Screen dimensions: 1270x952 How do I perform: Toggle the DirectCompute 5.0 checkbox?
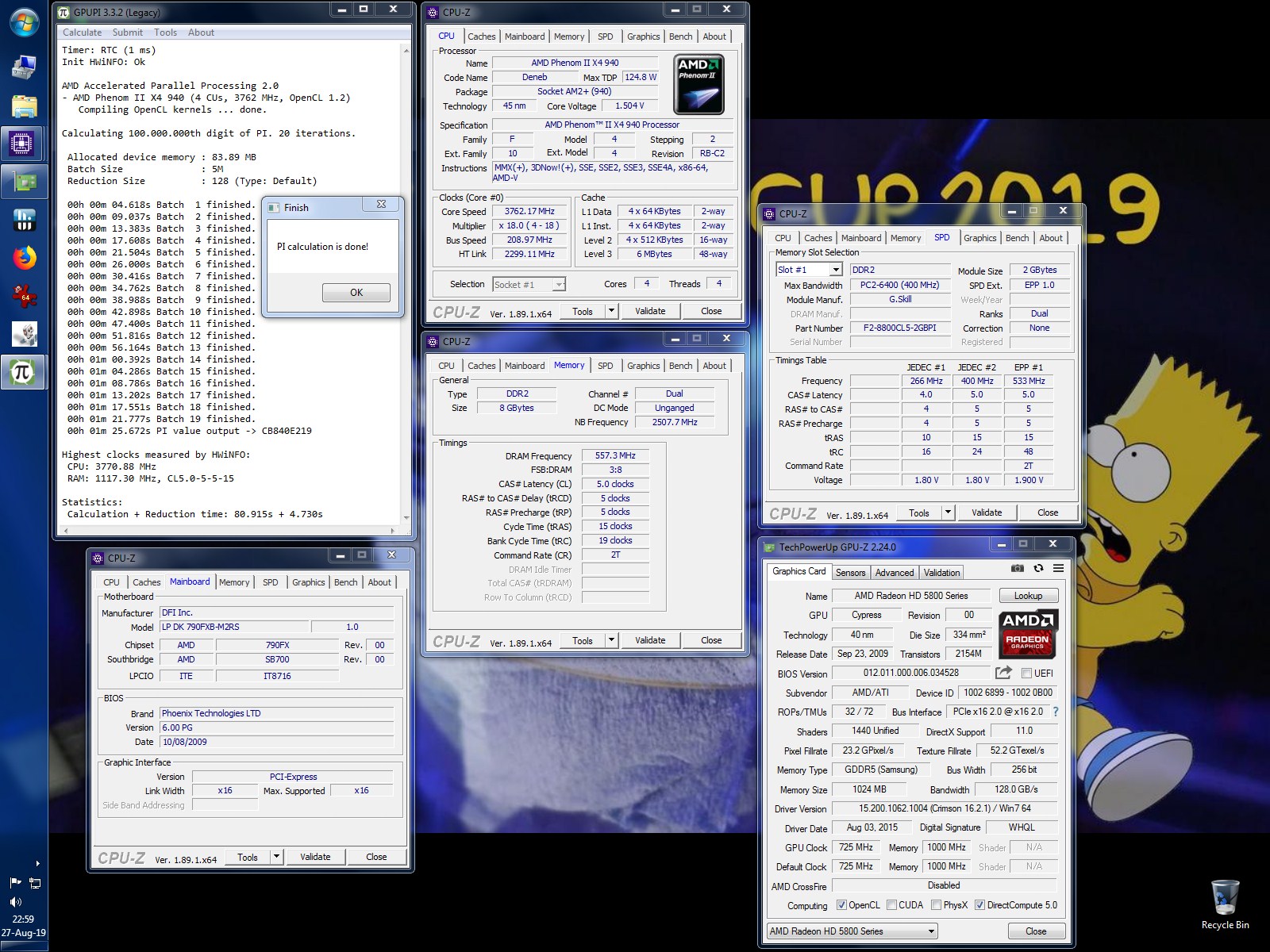click(x=979, y=905)
